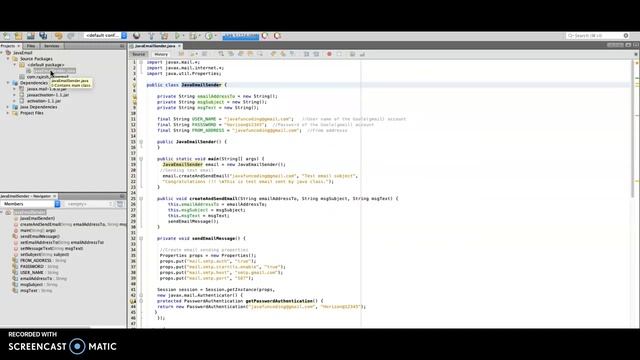Screen dimensions: 640x360
Task: Select activation-1.1.jar in Dependencies
Action: tap(44, 101)
